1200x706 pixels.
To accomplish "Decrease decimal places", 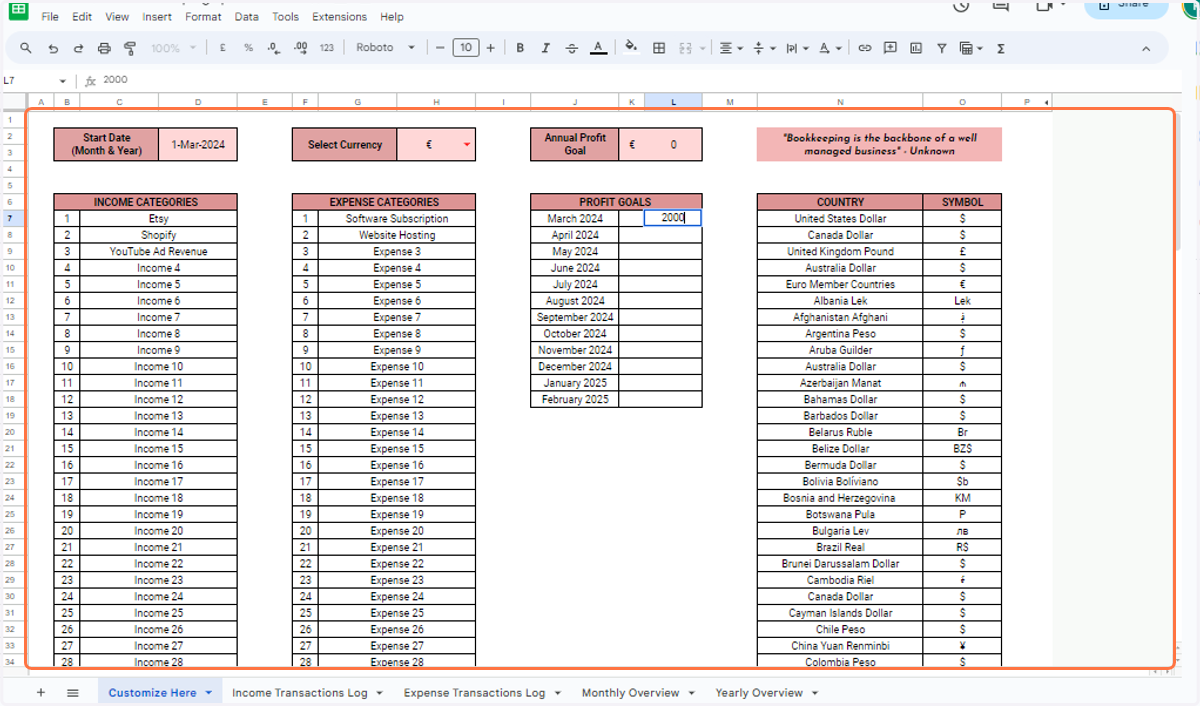I will pos(274,48).
